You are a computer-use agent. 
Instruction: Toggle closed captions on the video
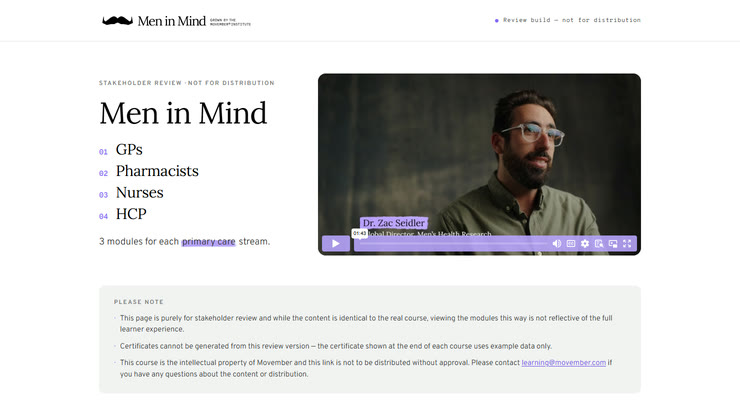tap(571, 244)
